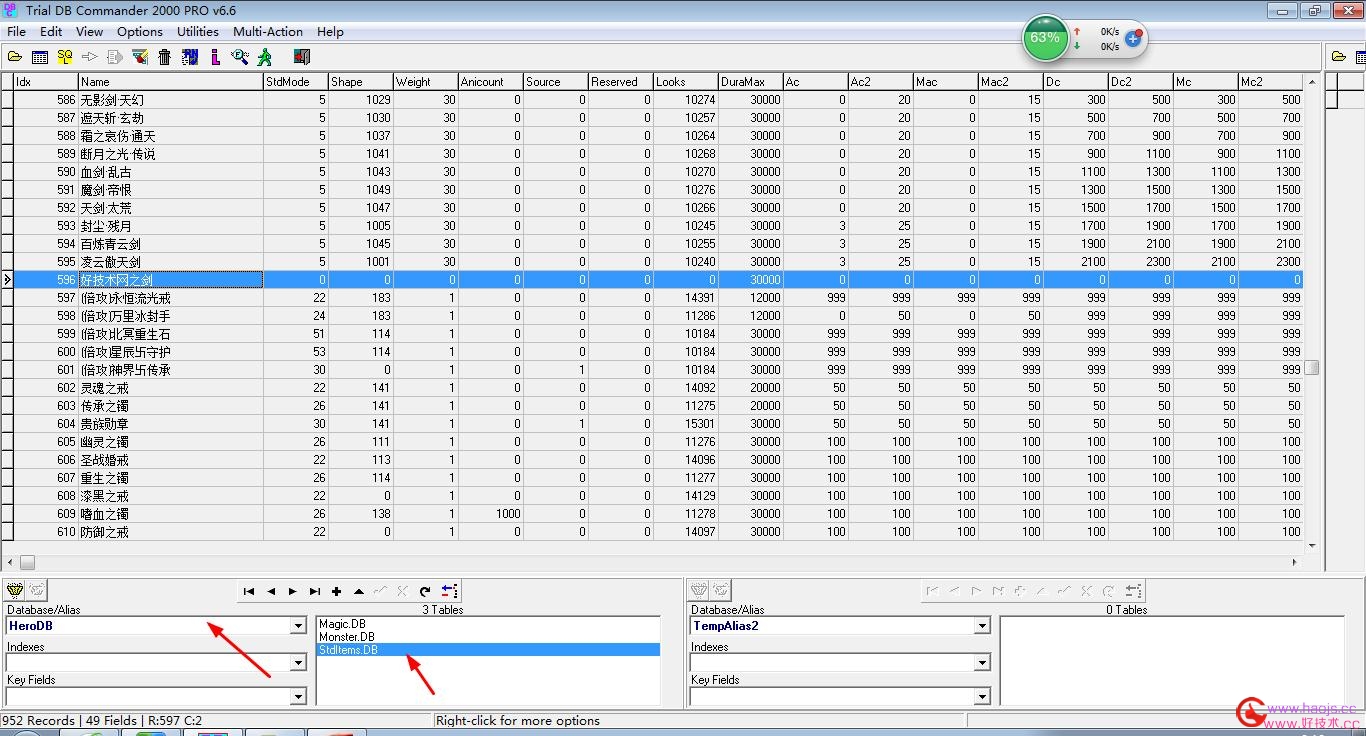
Task: Select Monster.DB in the table list
Action: coord(347,637)
